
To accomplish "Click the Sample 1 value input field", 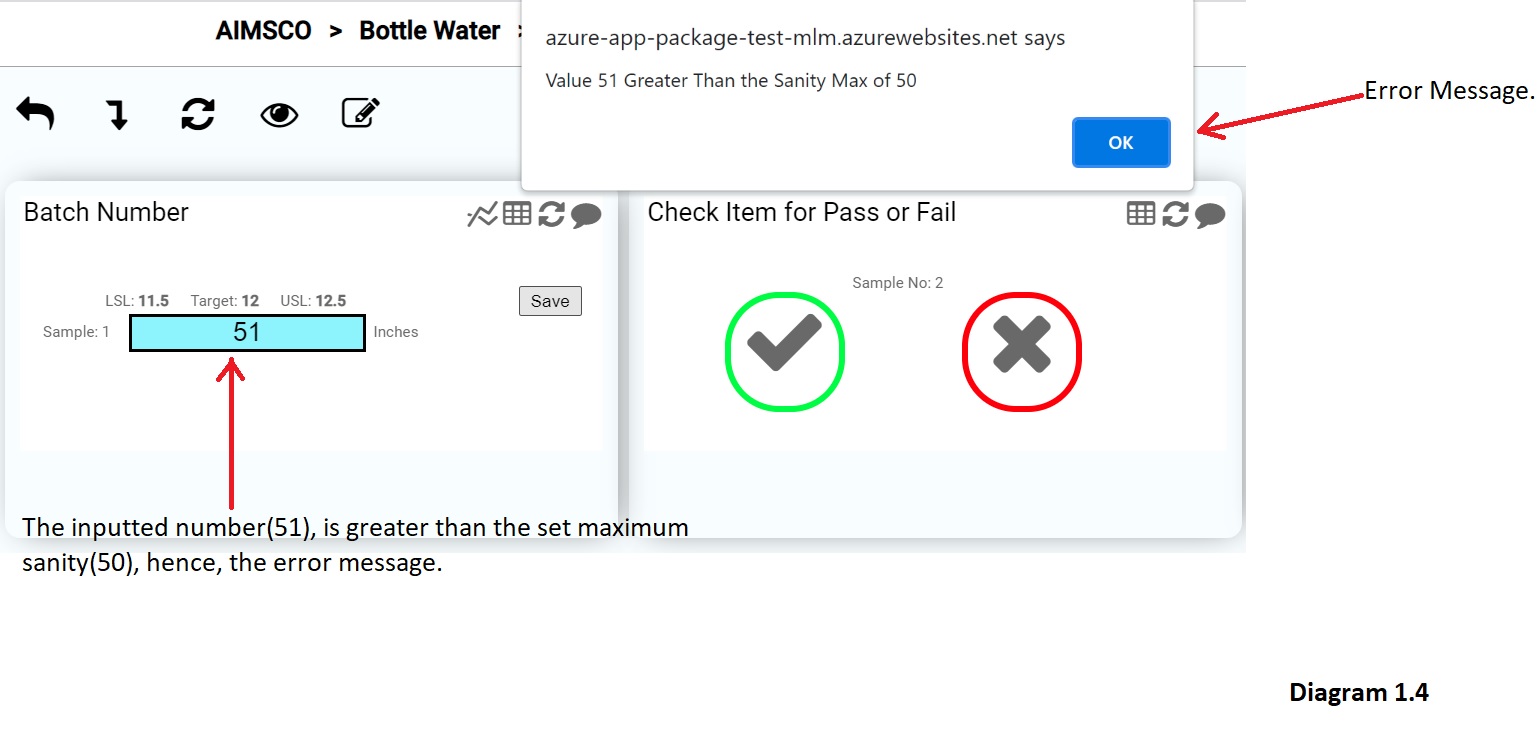I will 247,333.
